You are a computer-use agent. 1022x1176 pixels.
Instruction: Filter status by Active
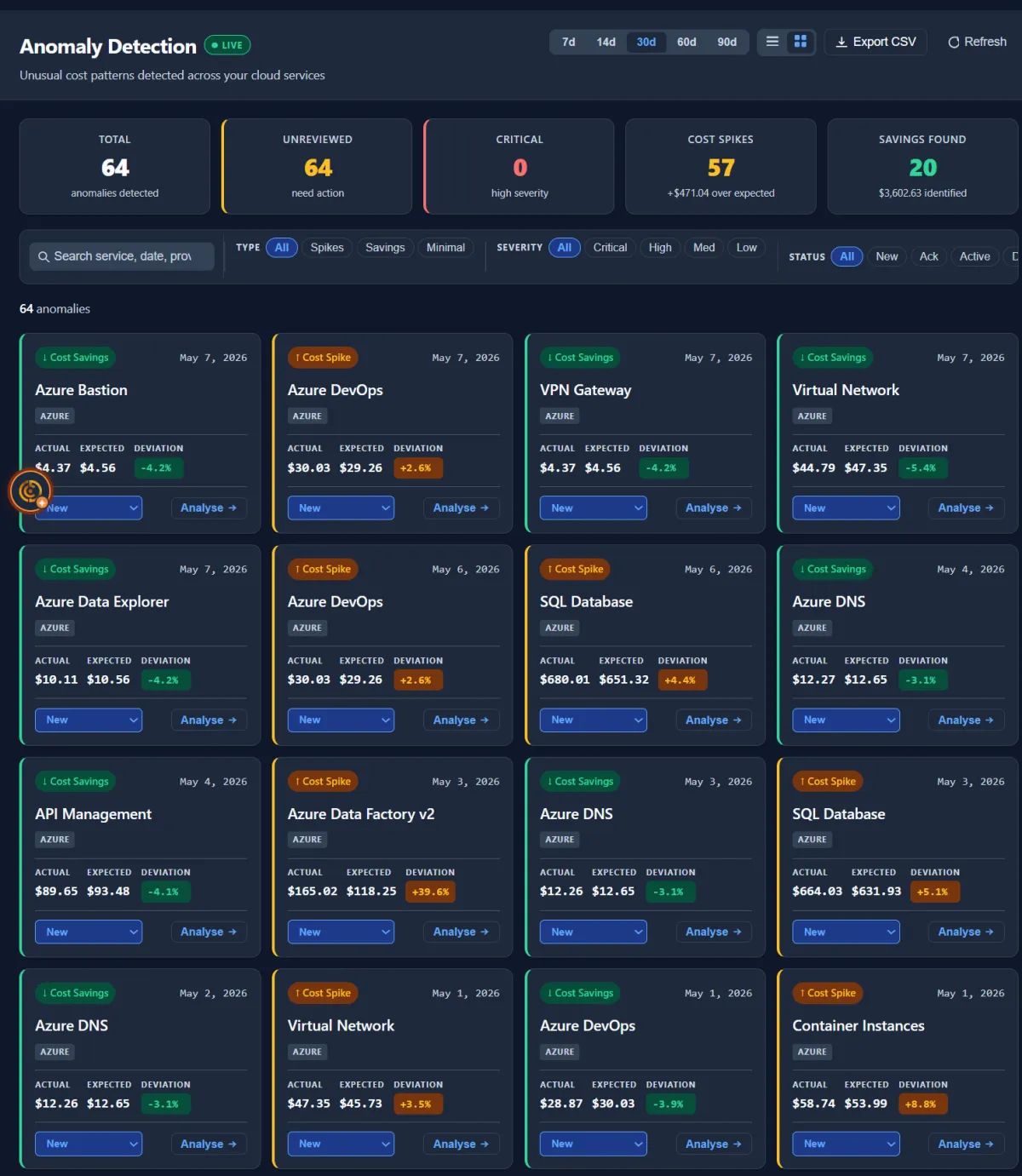tap(975, 256)
